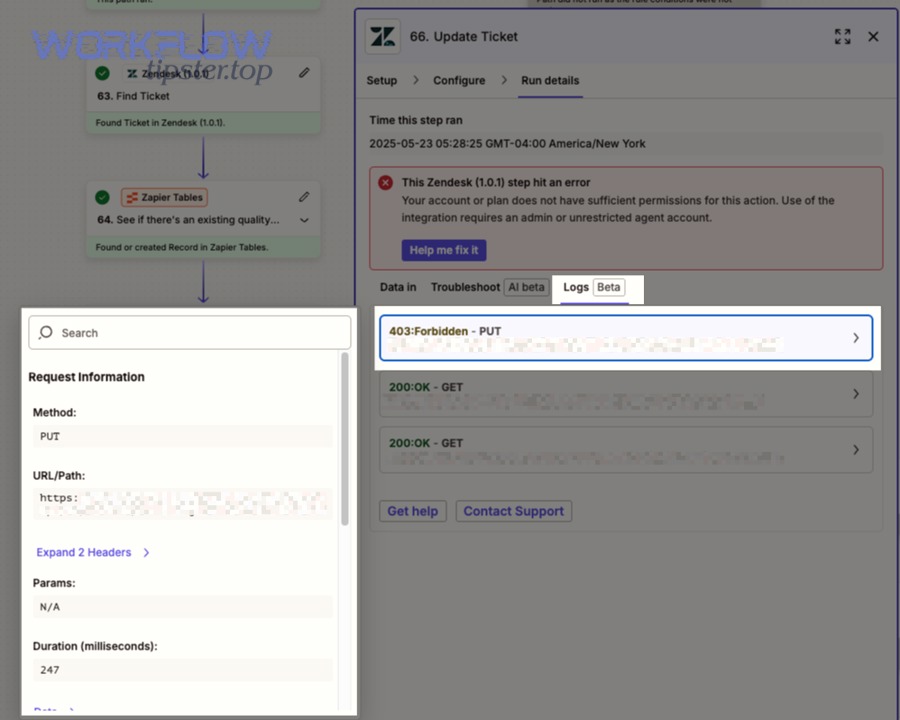Click the search magnifier icon

45,332
